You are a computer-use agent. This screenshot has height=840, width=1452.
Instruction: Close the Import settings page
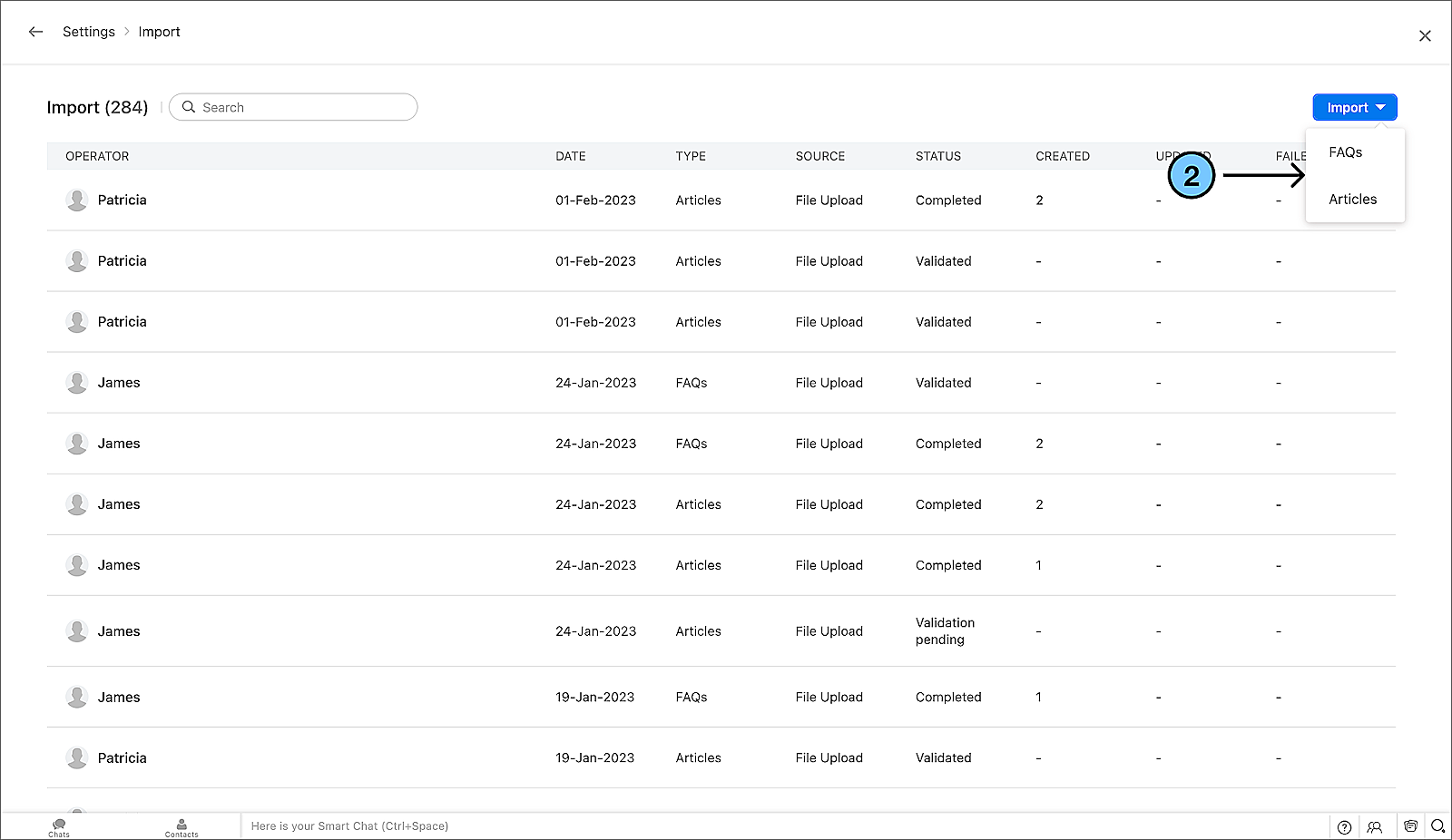point(1425,35)
